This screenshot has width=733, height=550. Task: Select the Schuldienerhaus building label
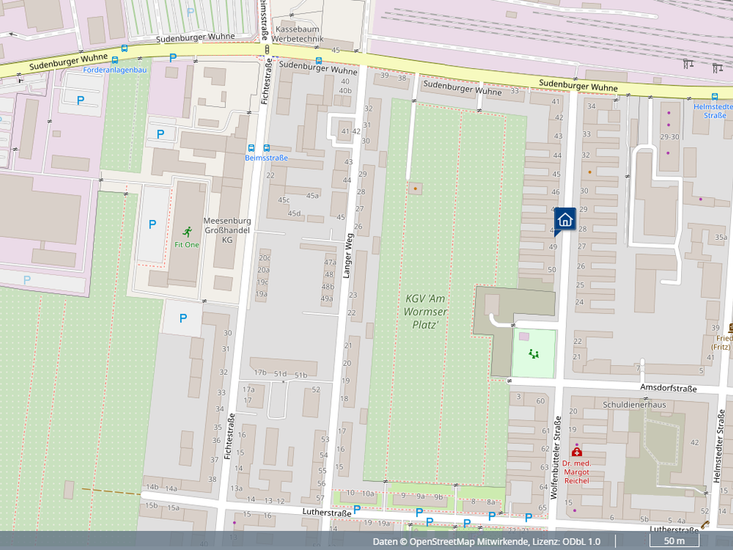628,405
